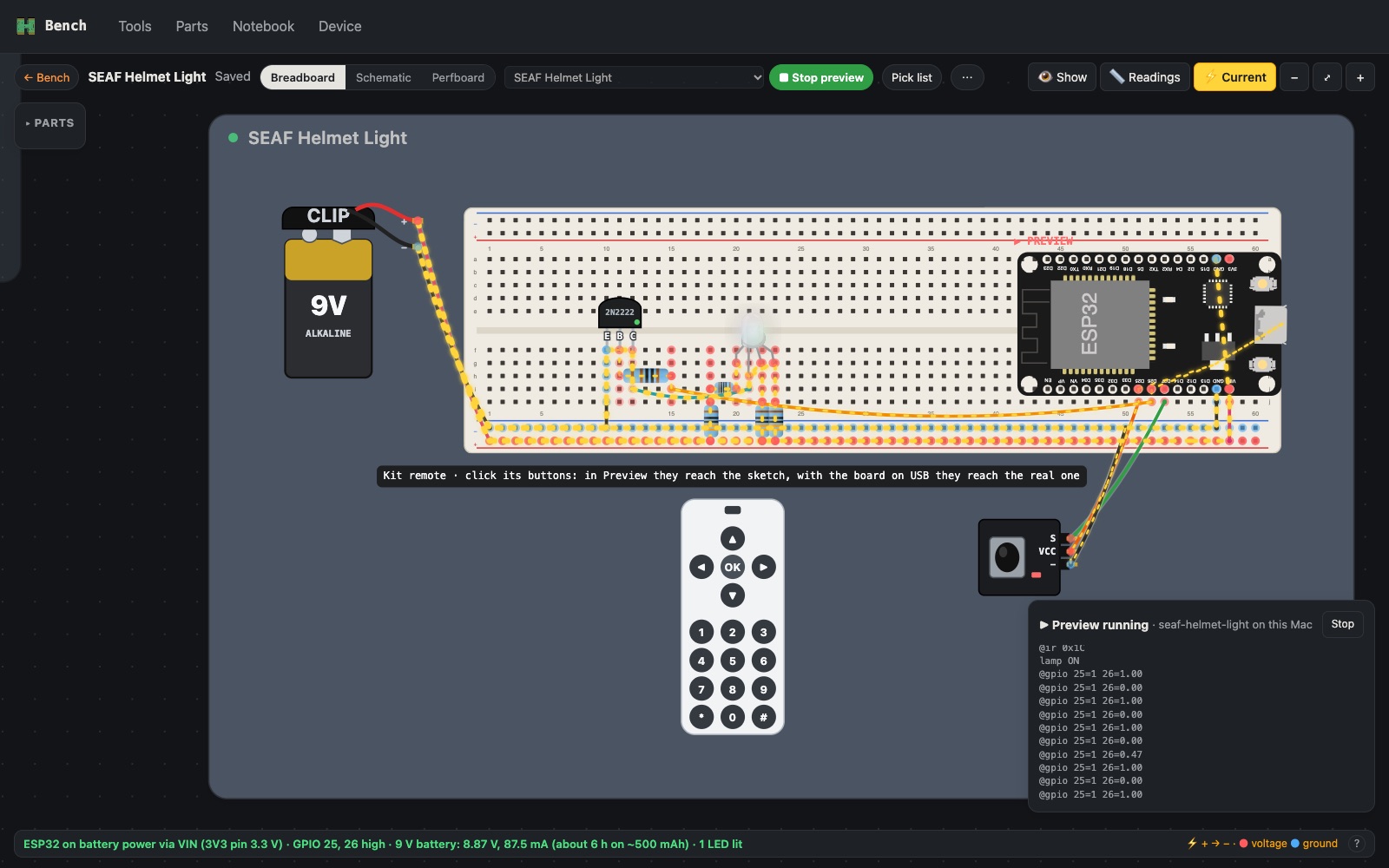Open the help question mark in status bar
This screenshot has width=1389, height=868.
click(1357, 844)
